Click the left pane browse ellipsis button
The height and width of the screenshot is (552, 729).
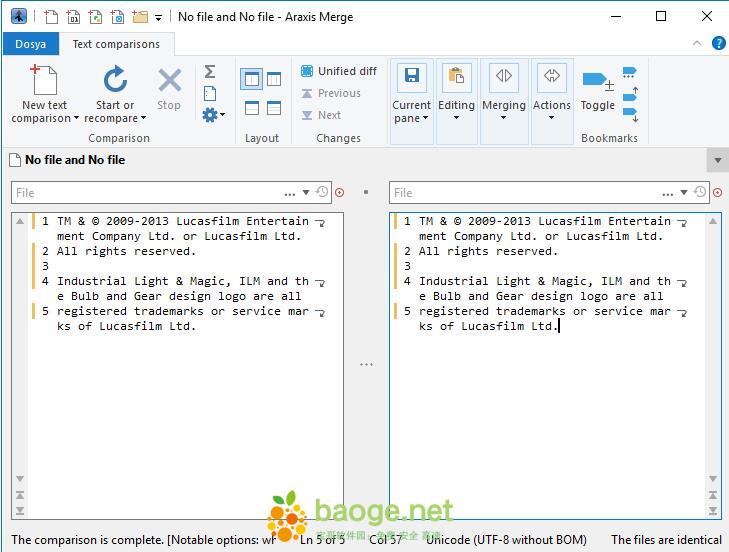[290, 193]
